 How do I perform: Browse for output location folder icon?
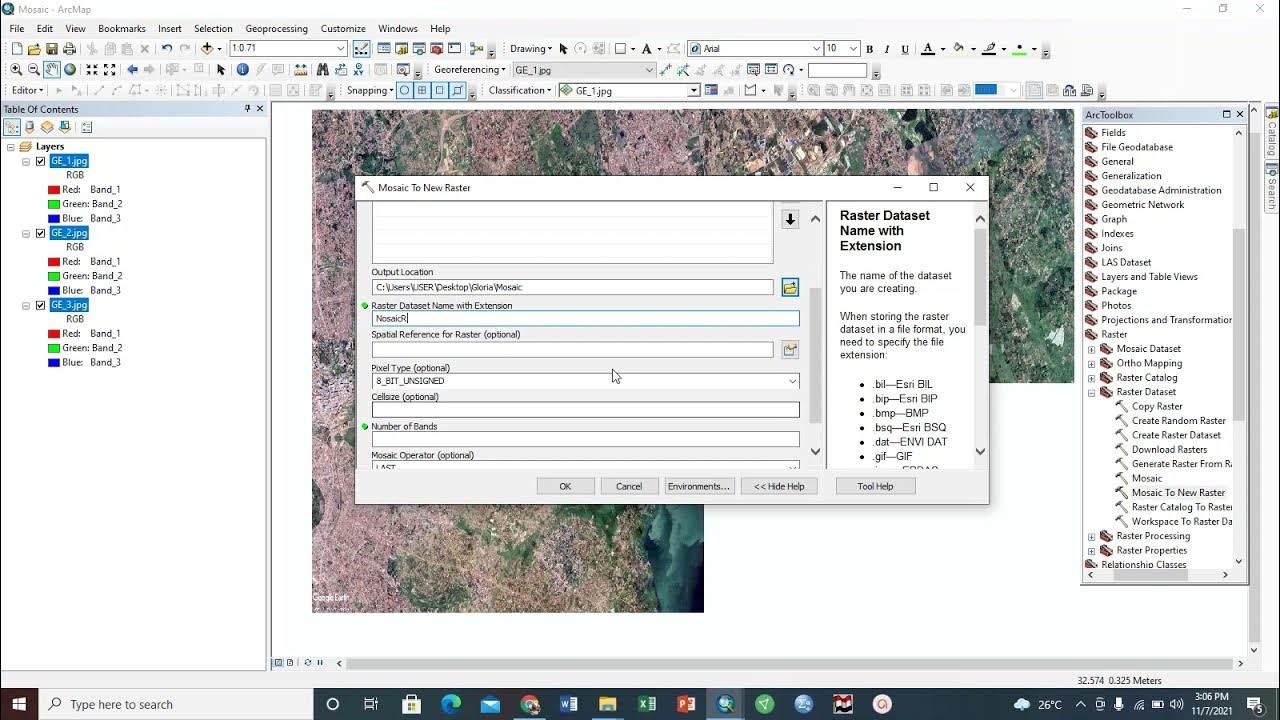pos(790,288)
